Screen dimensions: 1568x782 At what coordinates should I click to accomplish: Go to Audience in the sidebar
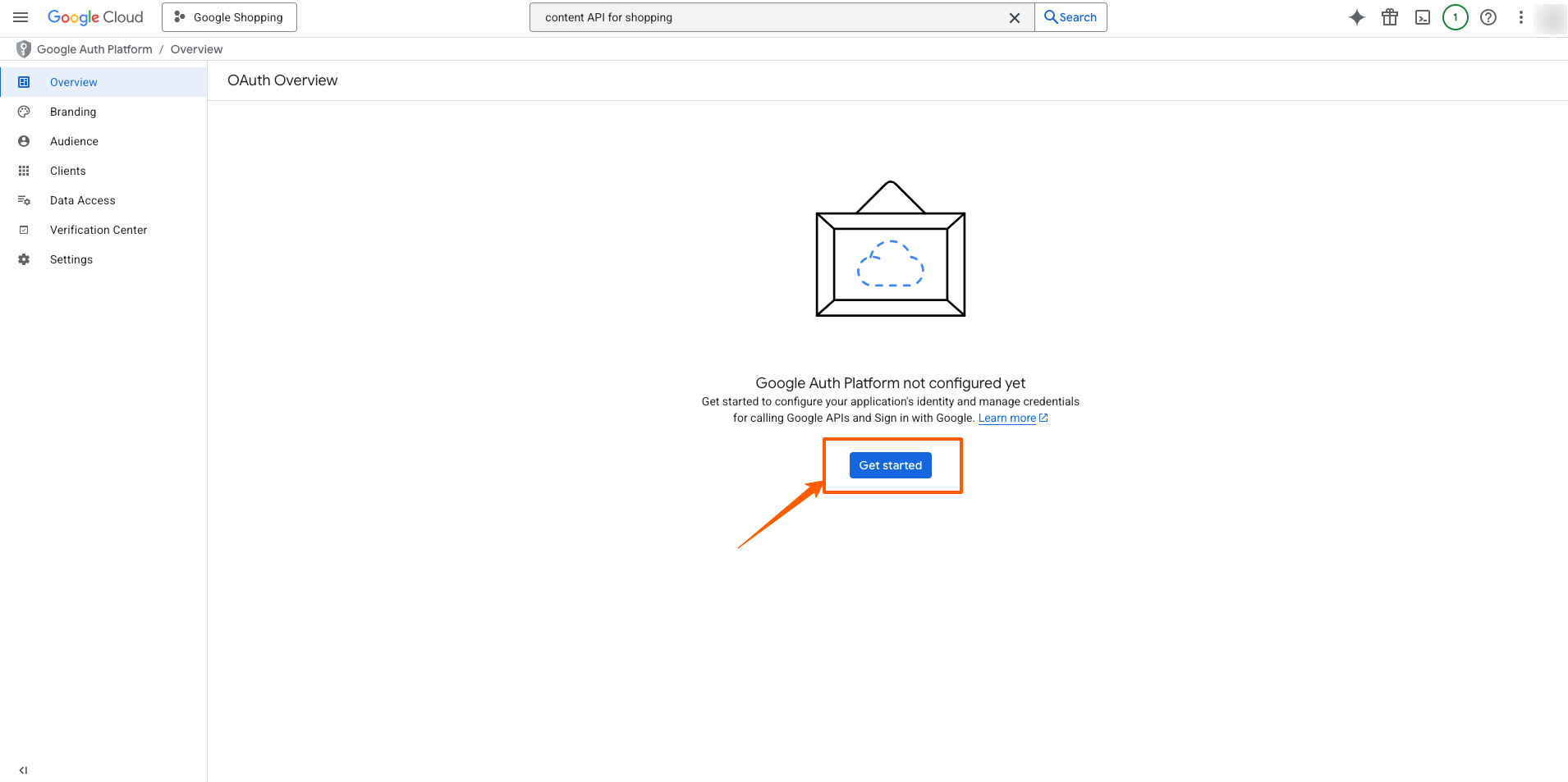[74, 141]
